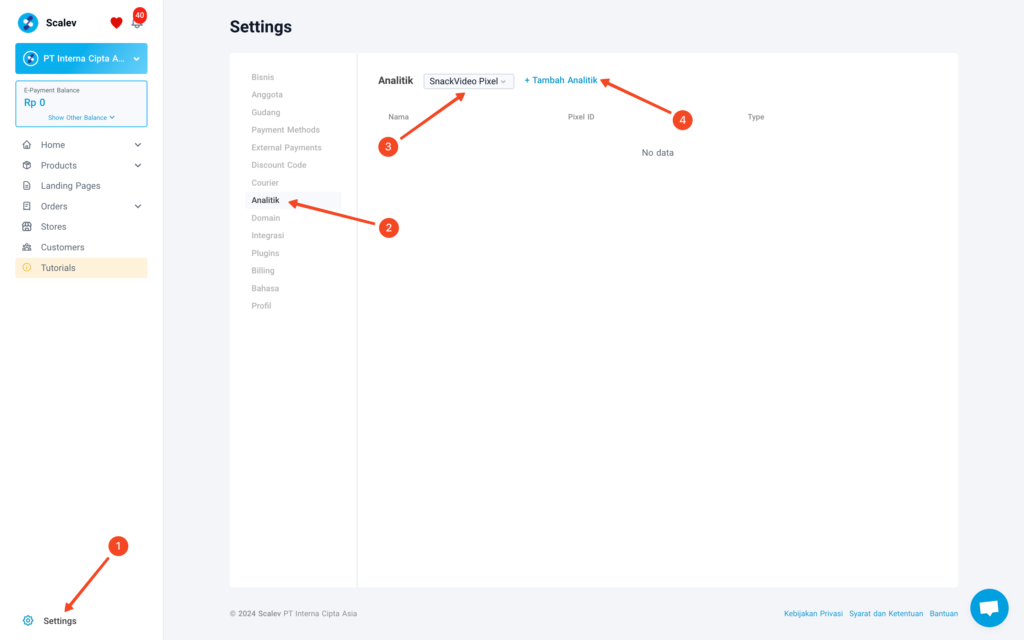The width and height of the screenshot is (1024, 640).
Task: Expand the Home menu chevron
Action: [138, 145]
